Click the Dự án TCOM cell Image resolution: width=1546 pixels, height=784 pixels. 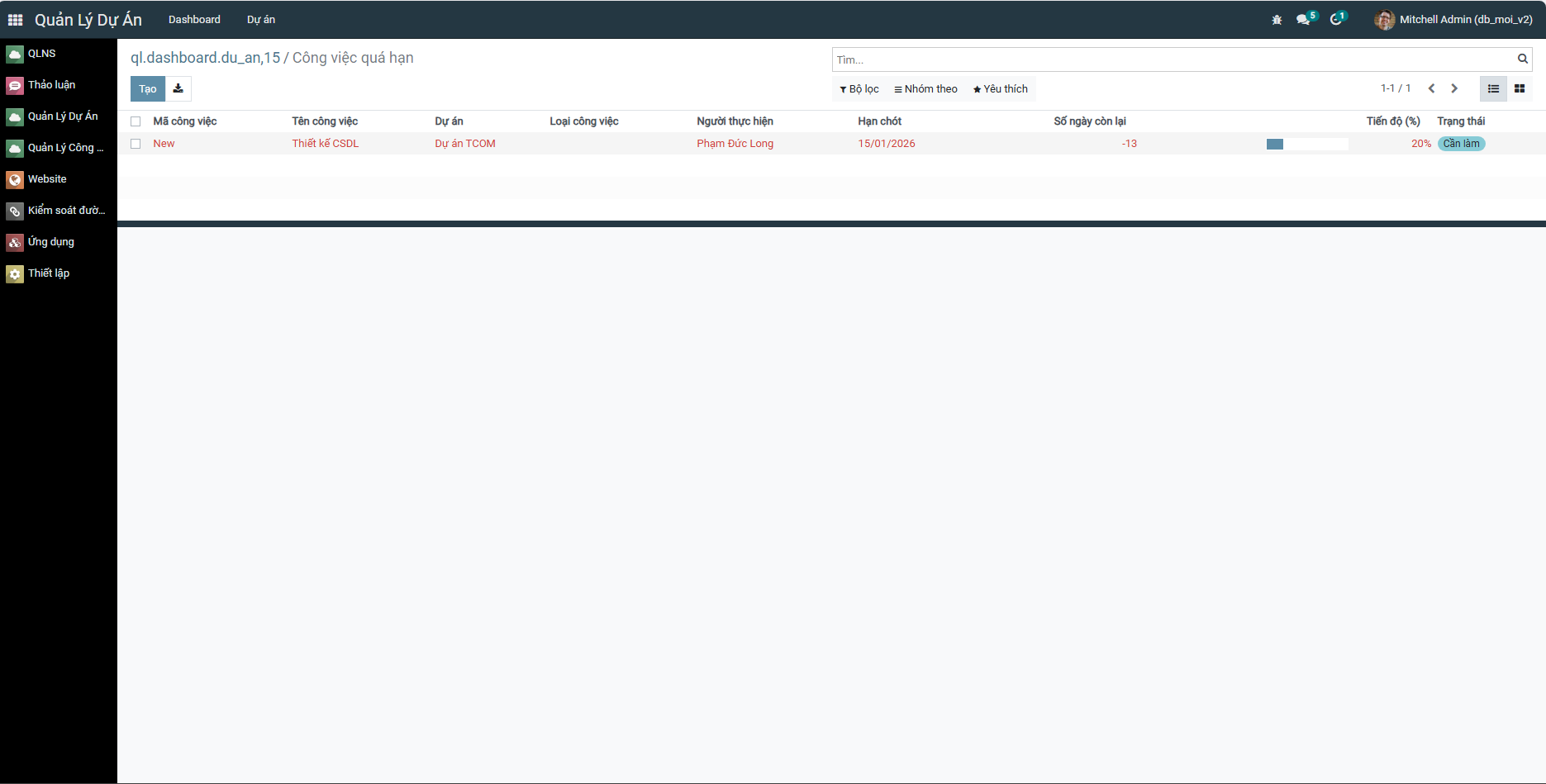click(465, 144)
